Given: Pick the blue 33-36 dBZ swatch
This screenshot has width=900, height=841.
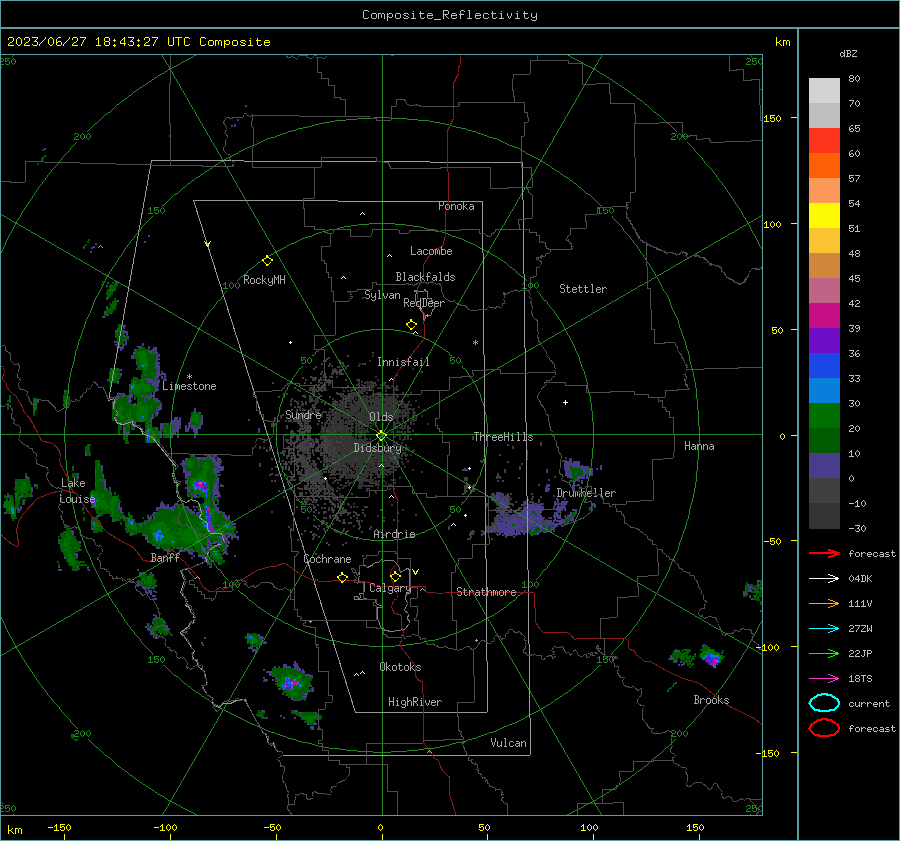Looking at the screenshot, I should pyautogui.click(x=824, y=365).
